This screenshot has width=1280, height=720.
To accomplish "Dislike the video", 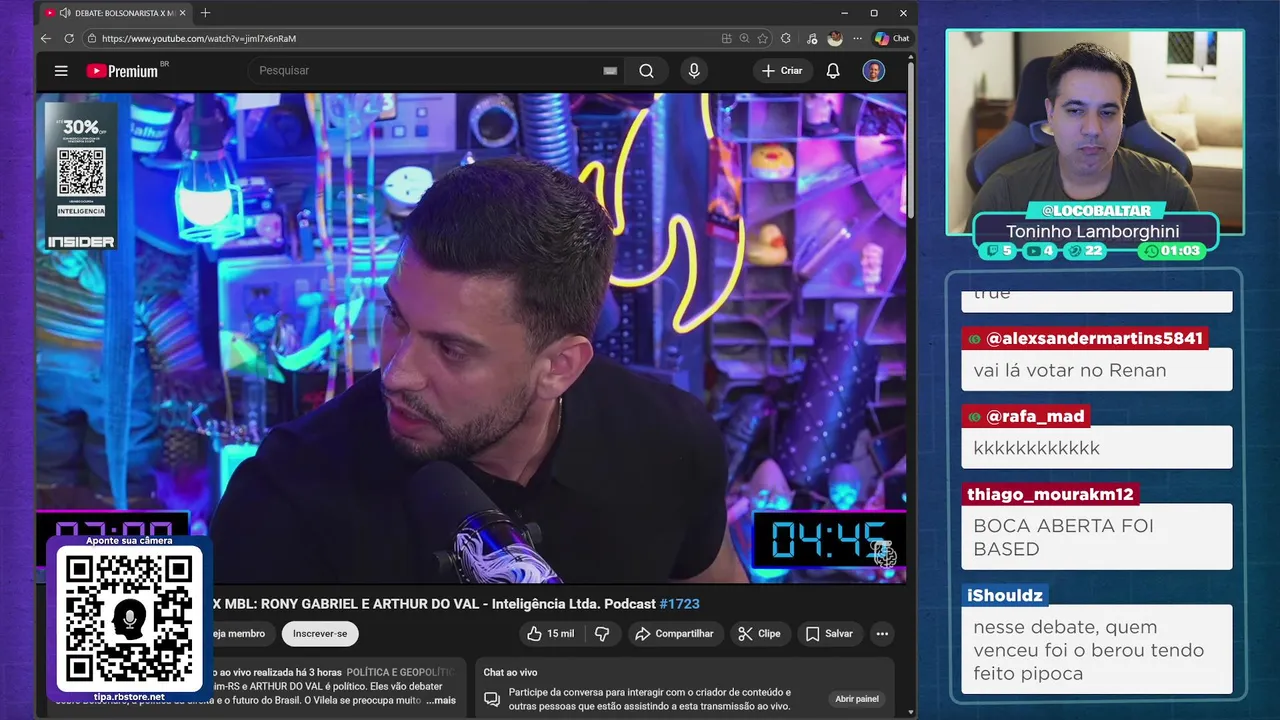I will (602, 634).
